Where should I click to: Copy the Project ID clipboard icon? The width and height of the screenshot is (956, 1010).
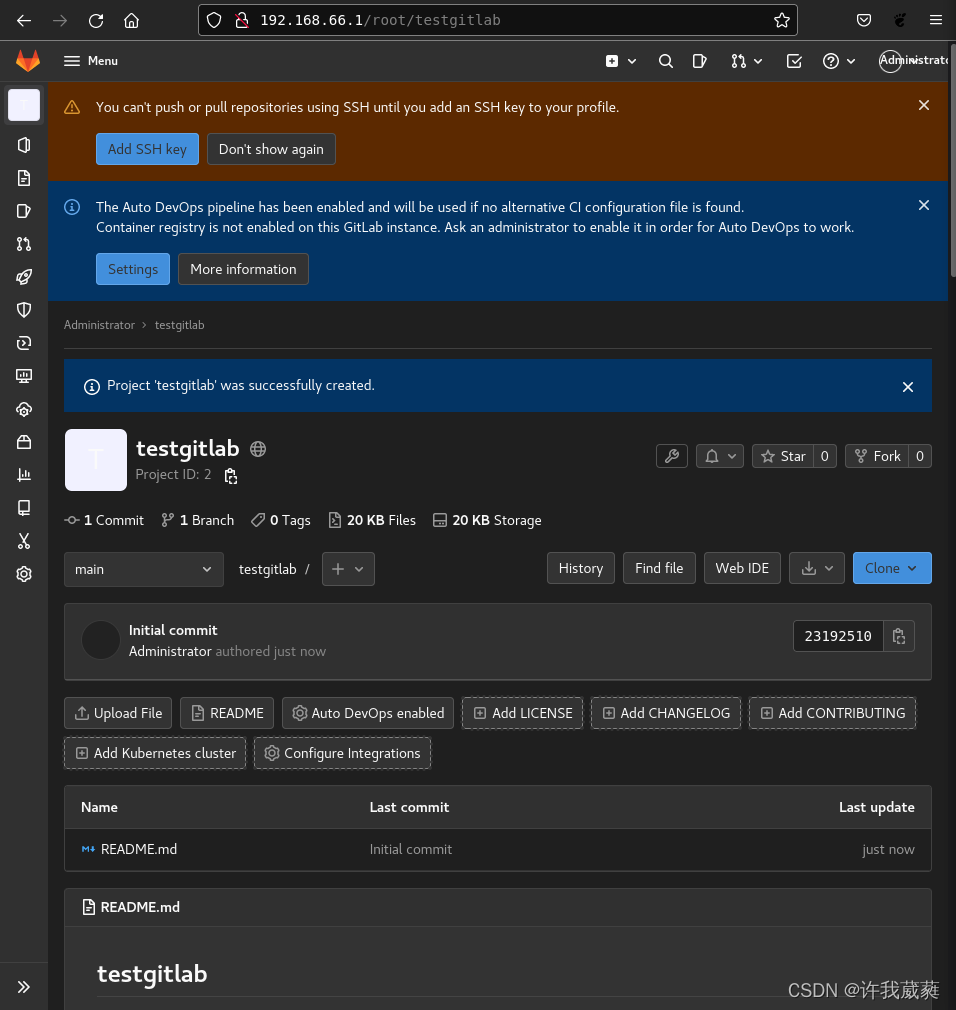tap(231, 476)
